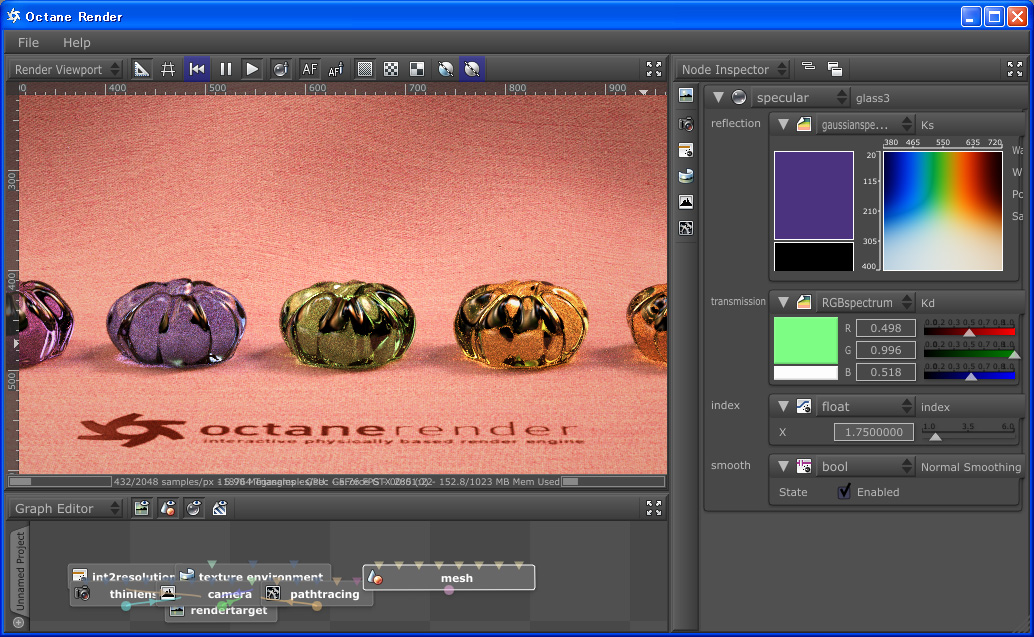Click the histogram imager icon in inspector sidebar

(686, 202)
